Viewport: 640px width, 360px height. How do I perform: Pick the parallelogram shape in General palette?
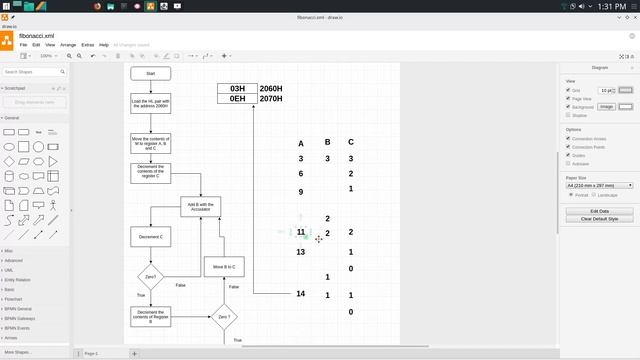click(24, 162)
